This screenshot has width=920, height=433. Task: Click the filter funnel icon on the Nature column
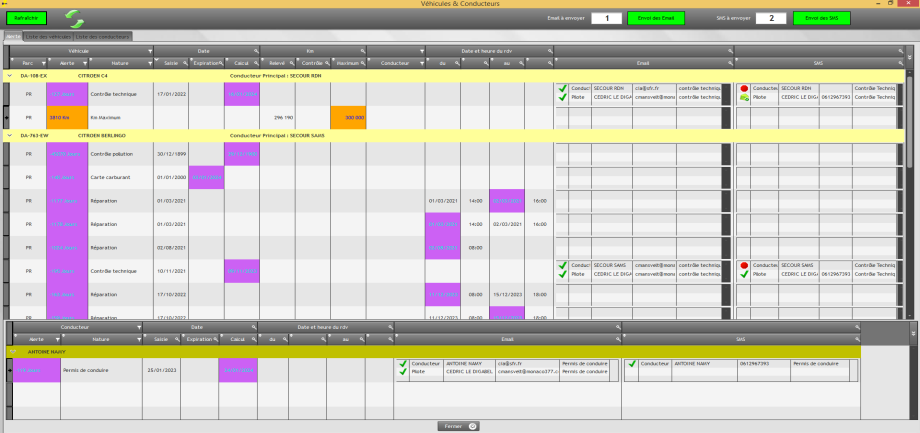(x=150, y=62)
